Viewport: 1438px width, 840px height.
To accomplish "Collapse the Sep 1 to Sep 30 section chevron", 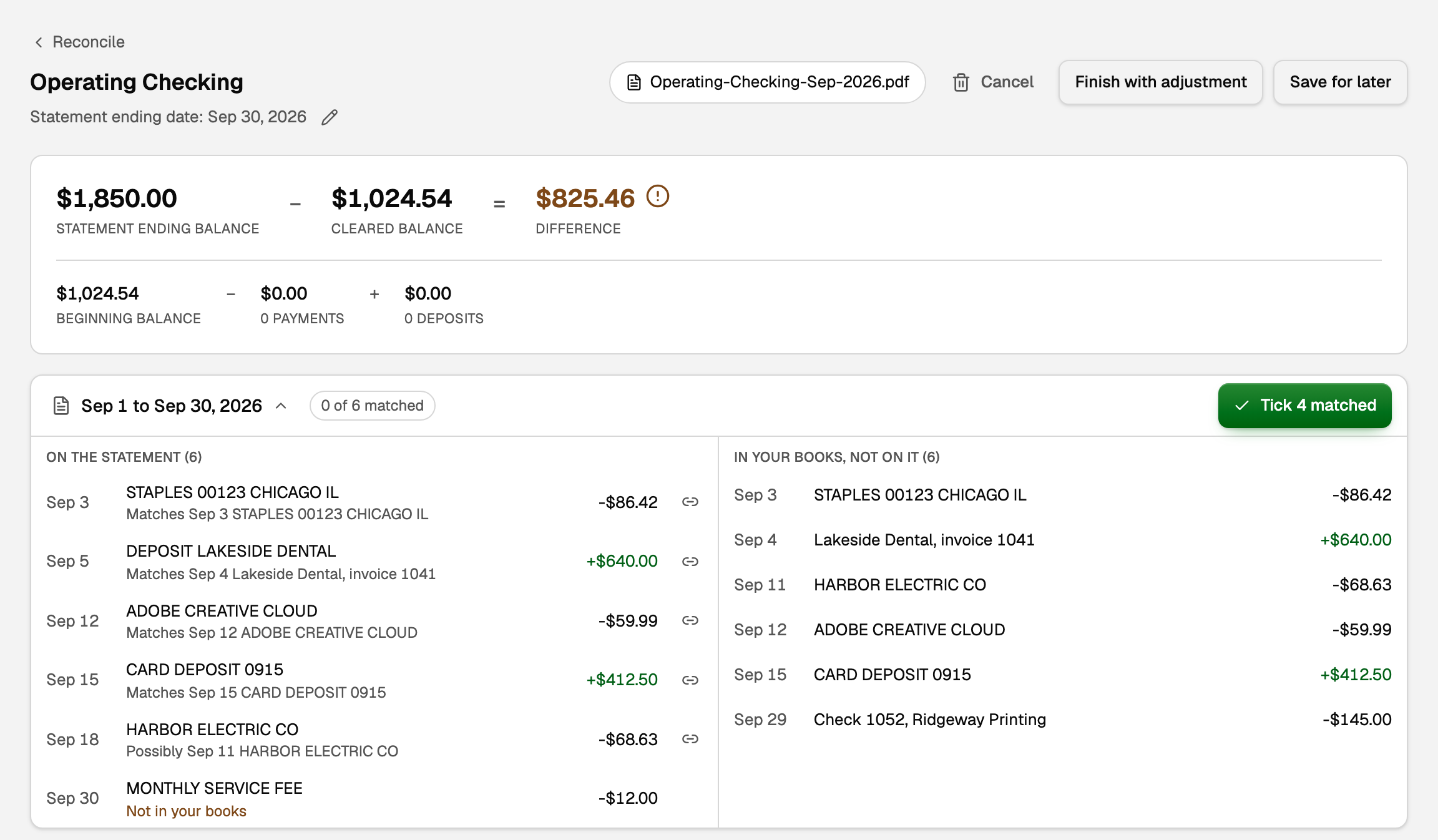I will click(281, 406).
